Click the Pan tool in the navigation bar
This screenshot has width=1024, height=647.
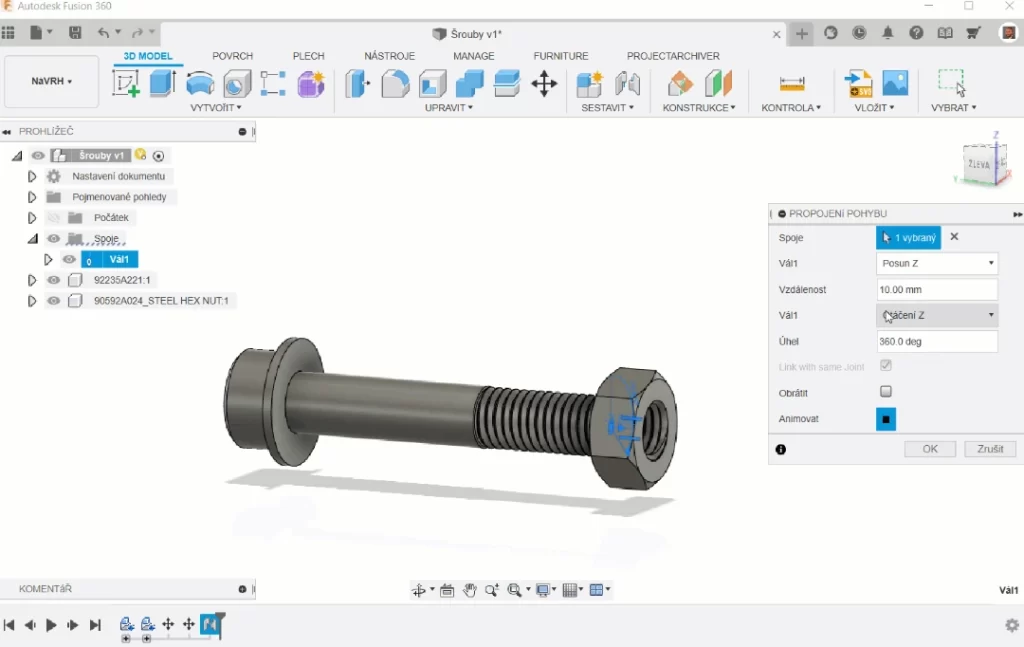click(x=470, y=589)
